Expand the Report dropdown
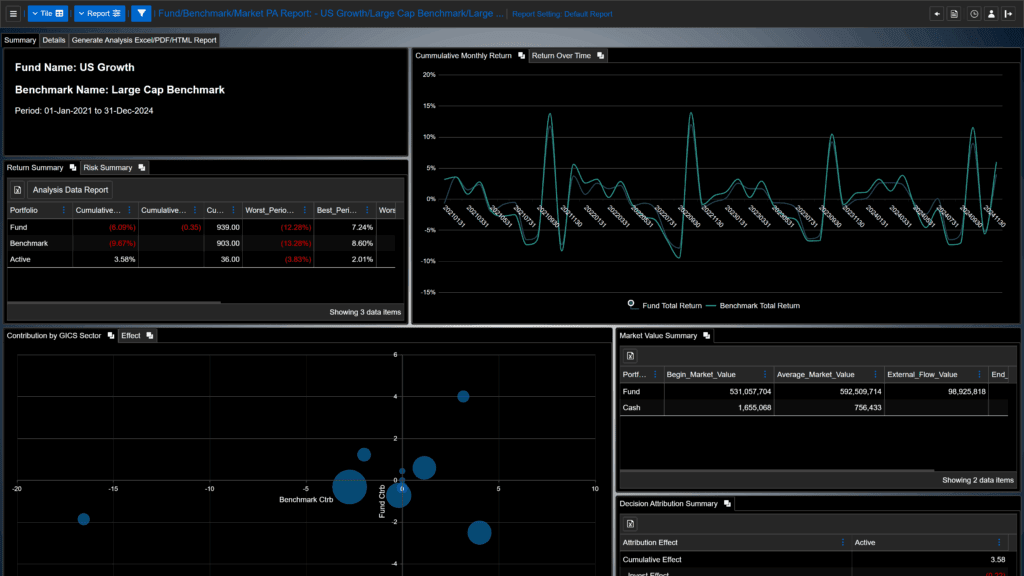 tap(99, 14)
